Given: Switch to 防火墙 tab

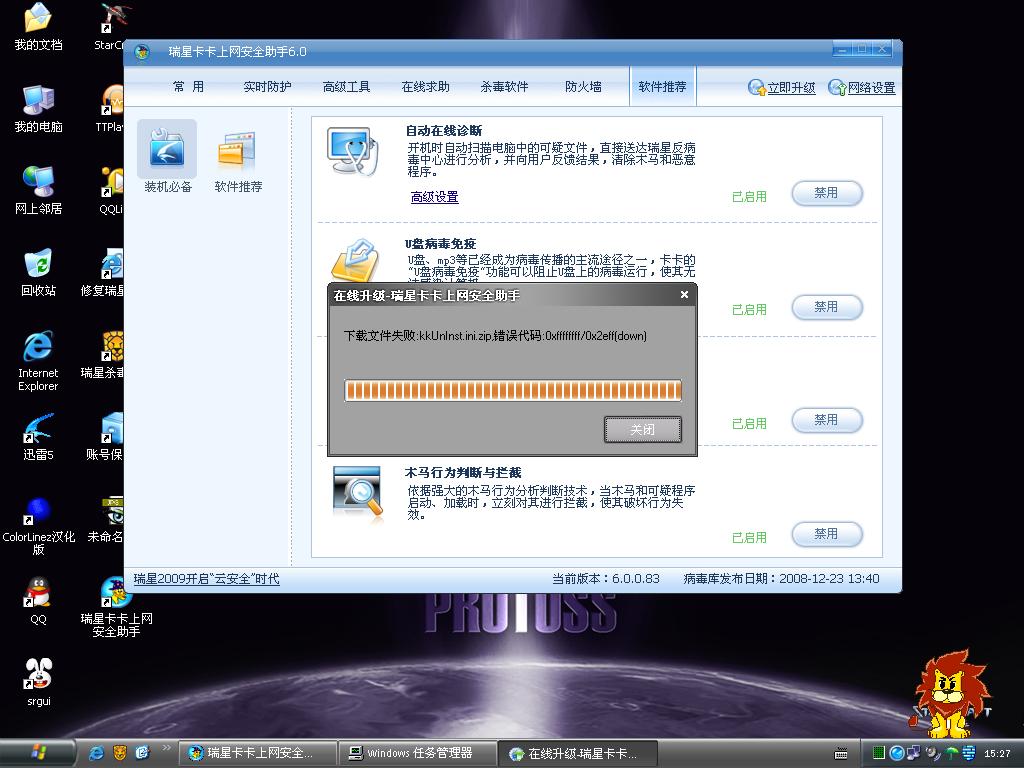Looking at the screenshot, I should point(583,87).
